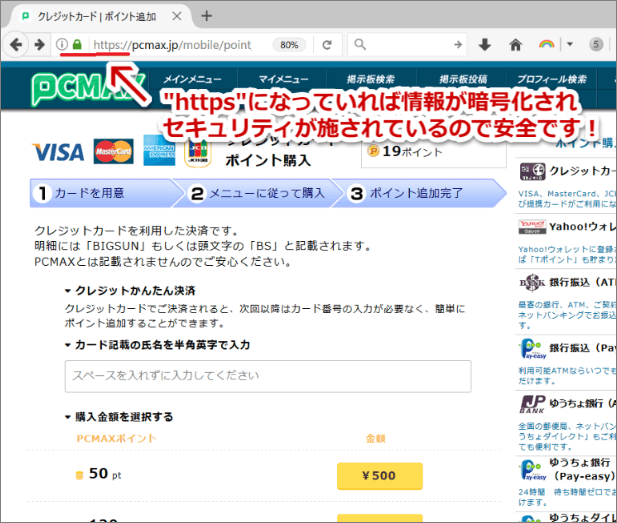Open プロフィール検索 in the site navigation

coord(552,79)
